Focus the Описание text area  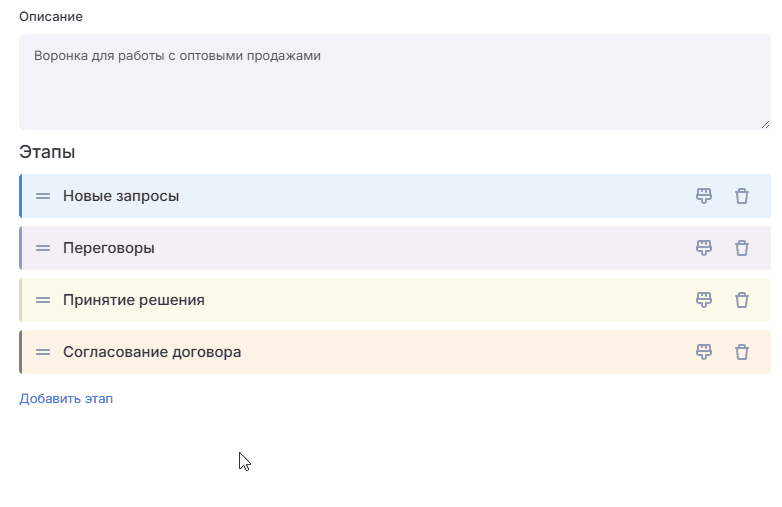pos(394,82)
